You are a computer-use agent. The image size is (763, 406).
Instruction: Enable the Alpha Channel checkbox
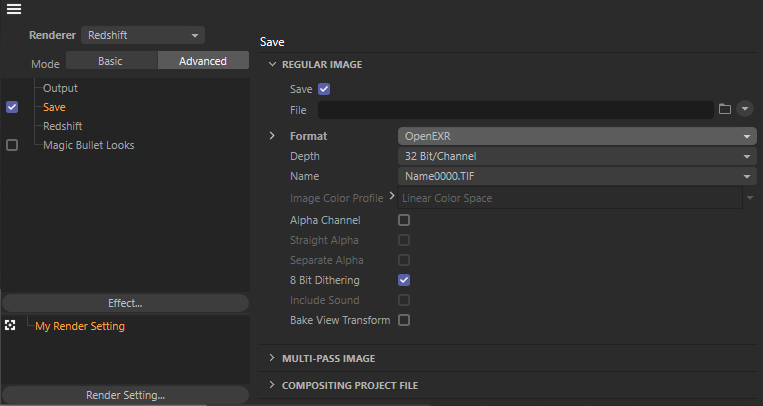point(404,220)
